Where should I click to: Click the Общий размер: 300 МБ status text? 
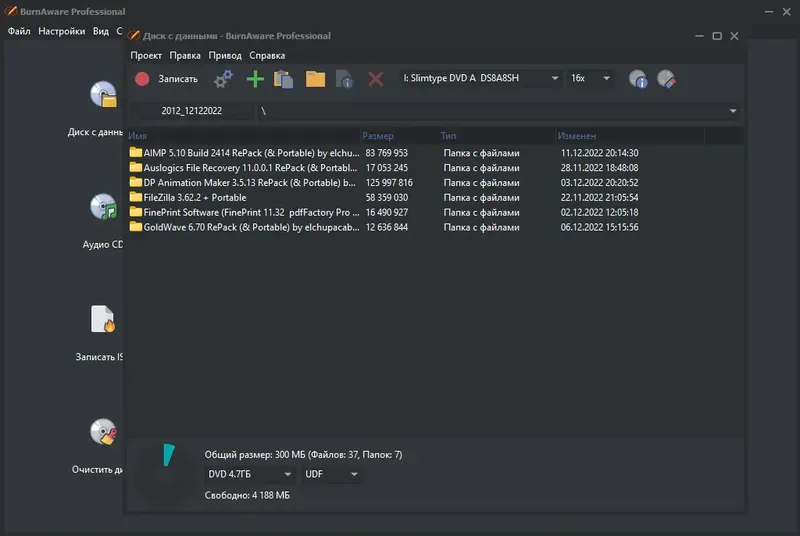(x=303, y=454)
